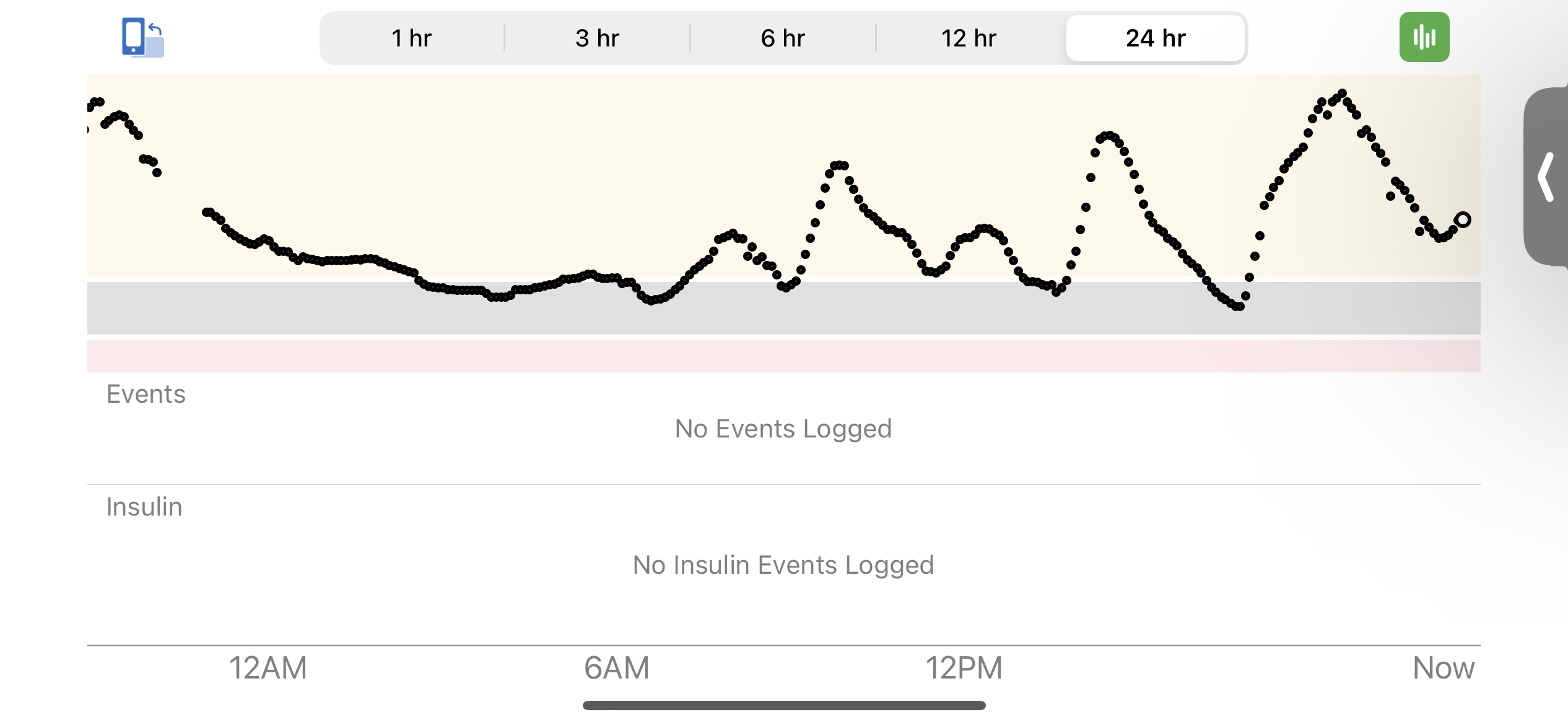Viewport: 1568px width, 725px height.
Task: Tap the Now label on time axis
Action: click(x=1444, y=668)
